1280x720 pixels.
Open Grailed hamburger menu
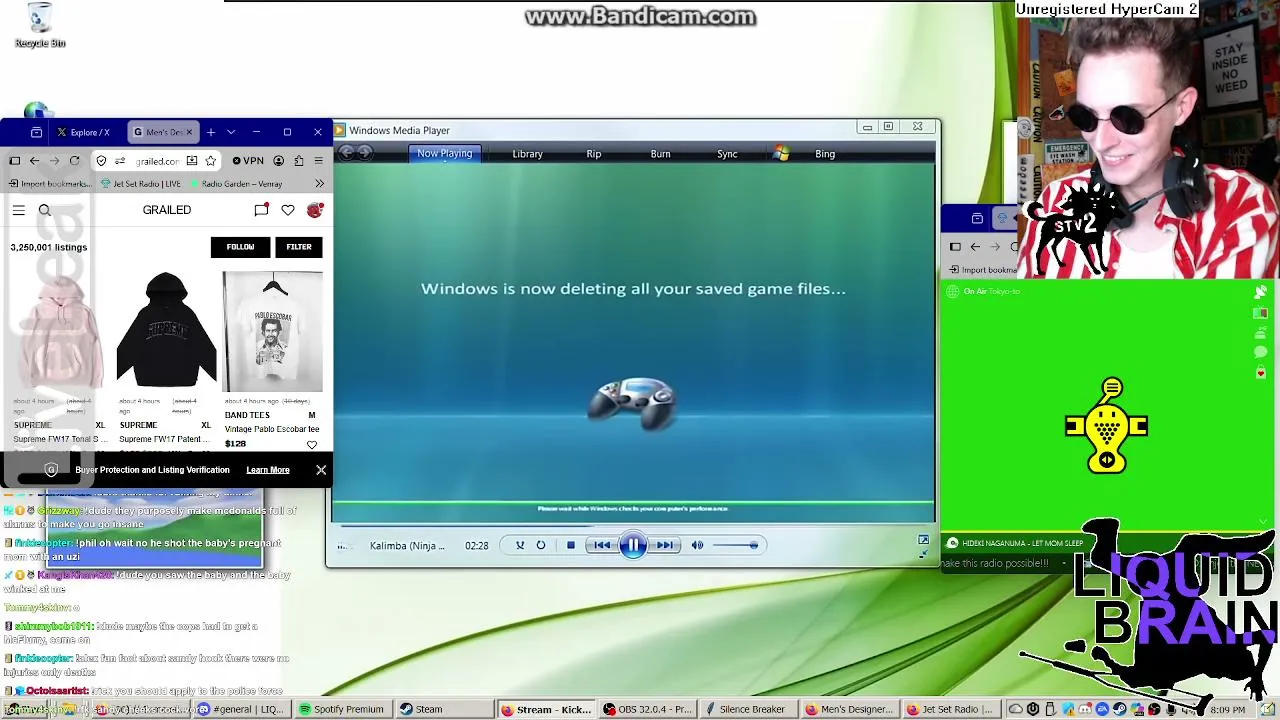click(x=18, y=210)
